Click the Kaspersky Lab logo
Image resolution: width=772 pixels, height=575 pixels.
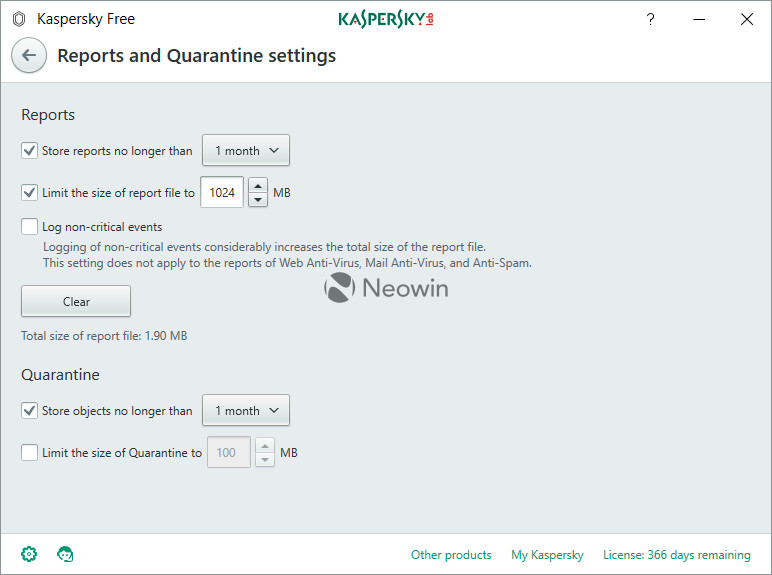pos(386,19)
